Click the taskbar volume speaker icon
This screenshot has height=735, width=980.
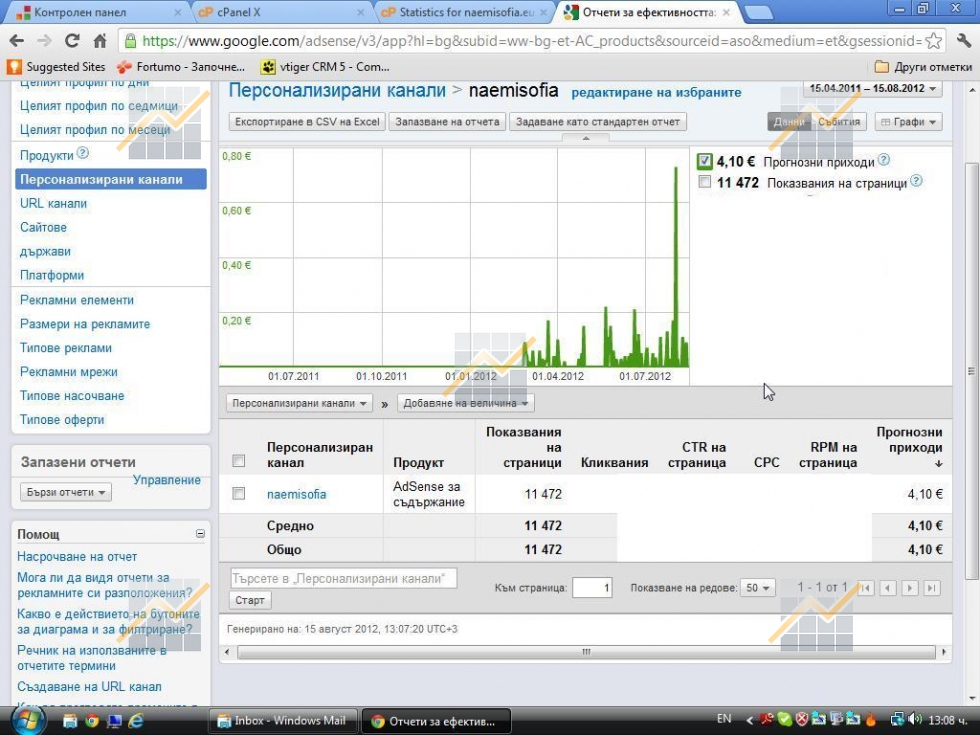(915, 719)
